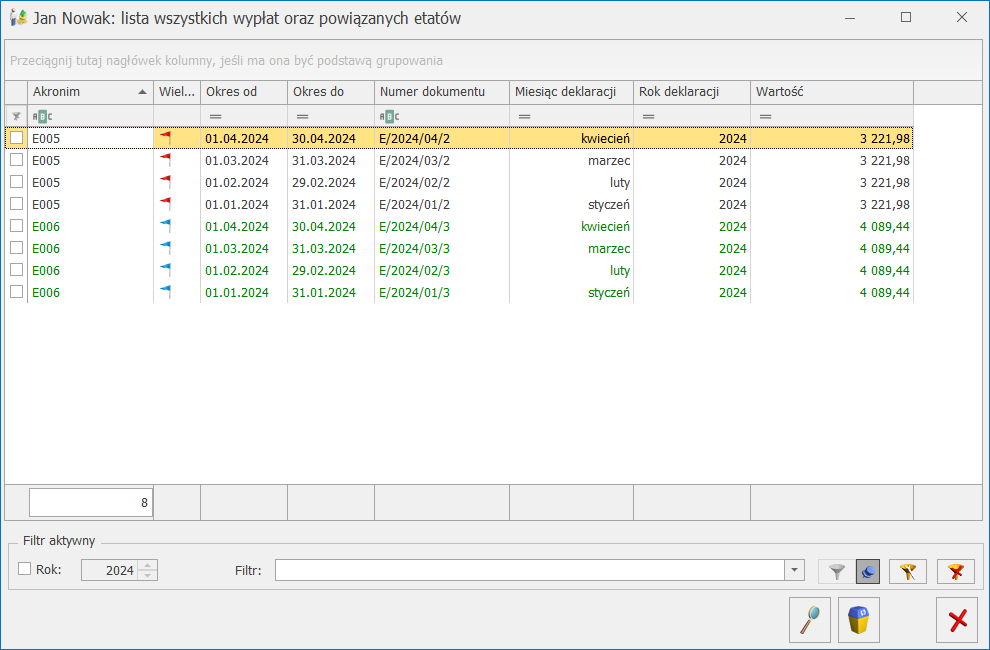Select document number E/2024/02/3
This screenshot has height=650, width=990.
[x=415, y=271]
